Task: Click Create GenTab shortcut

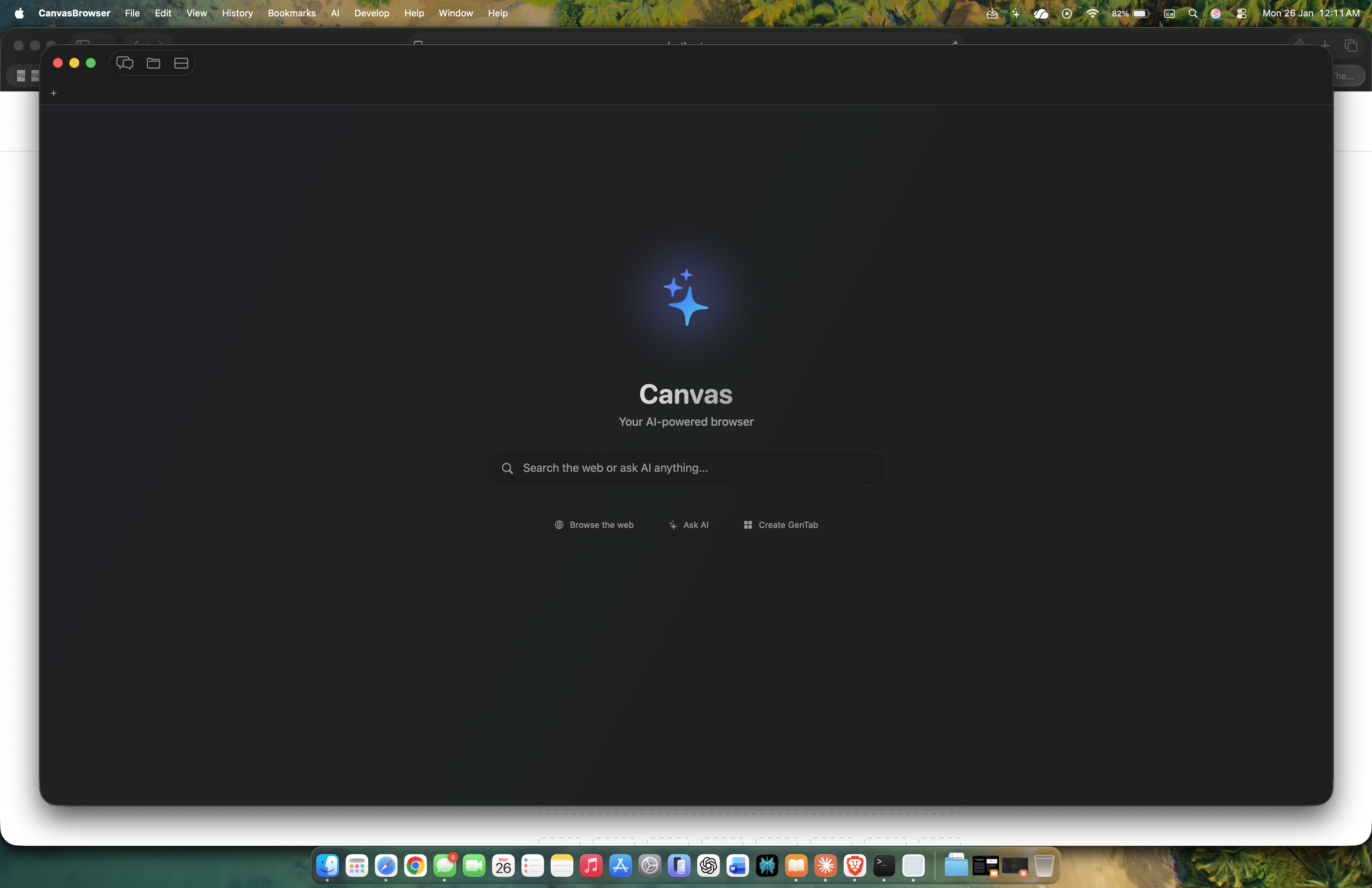Action: [x=781, y=525]
